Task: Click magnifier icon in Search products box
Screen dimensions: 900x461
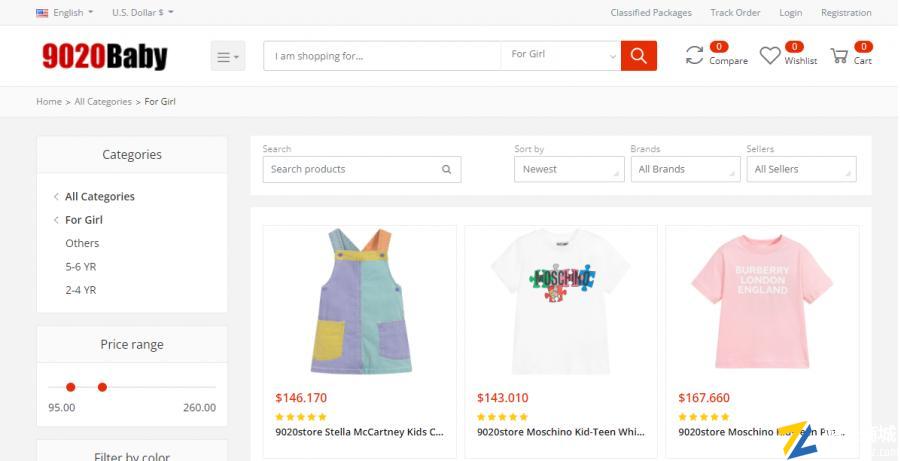Action: tap(446, 169)
